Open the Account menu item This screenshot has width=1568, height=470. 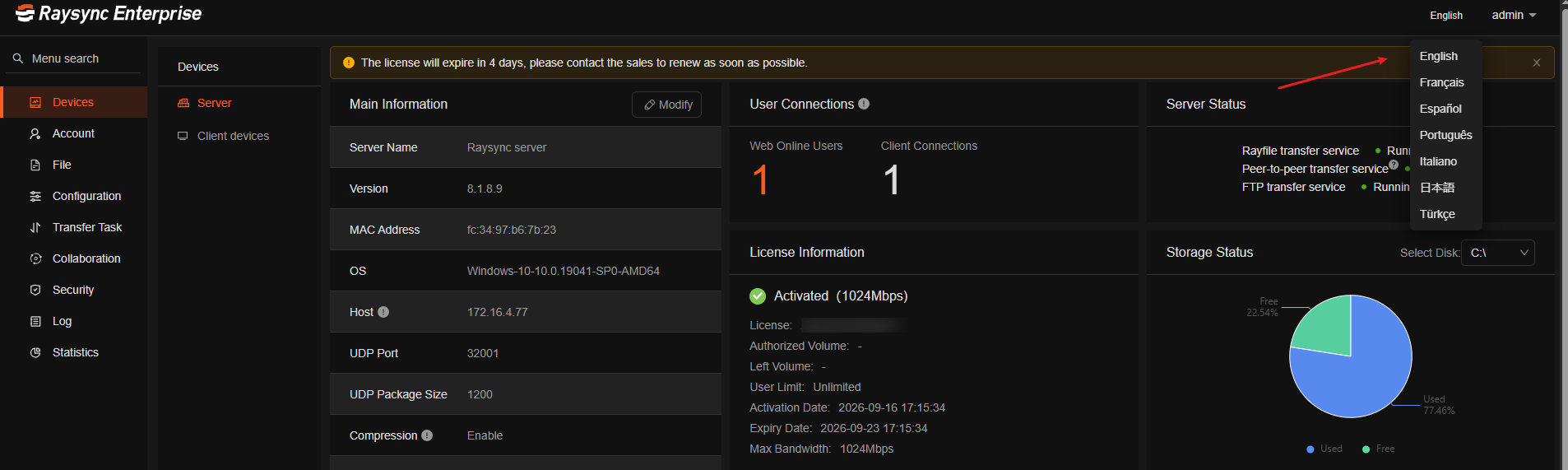(x=74, y=133)
